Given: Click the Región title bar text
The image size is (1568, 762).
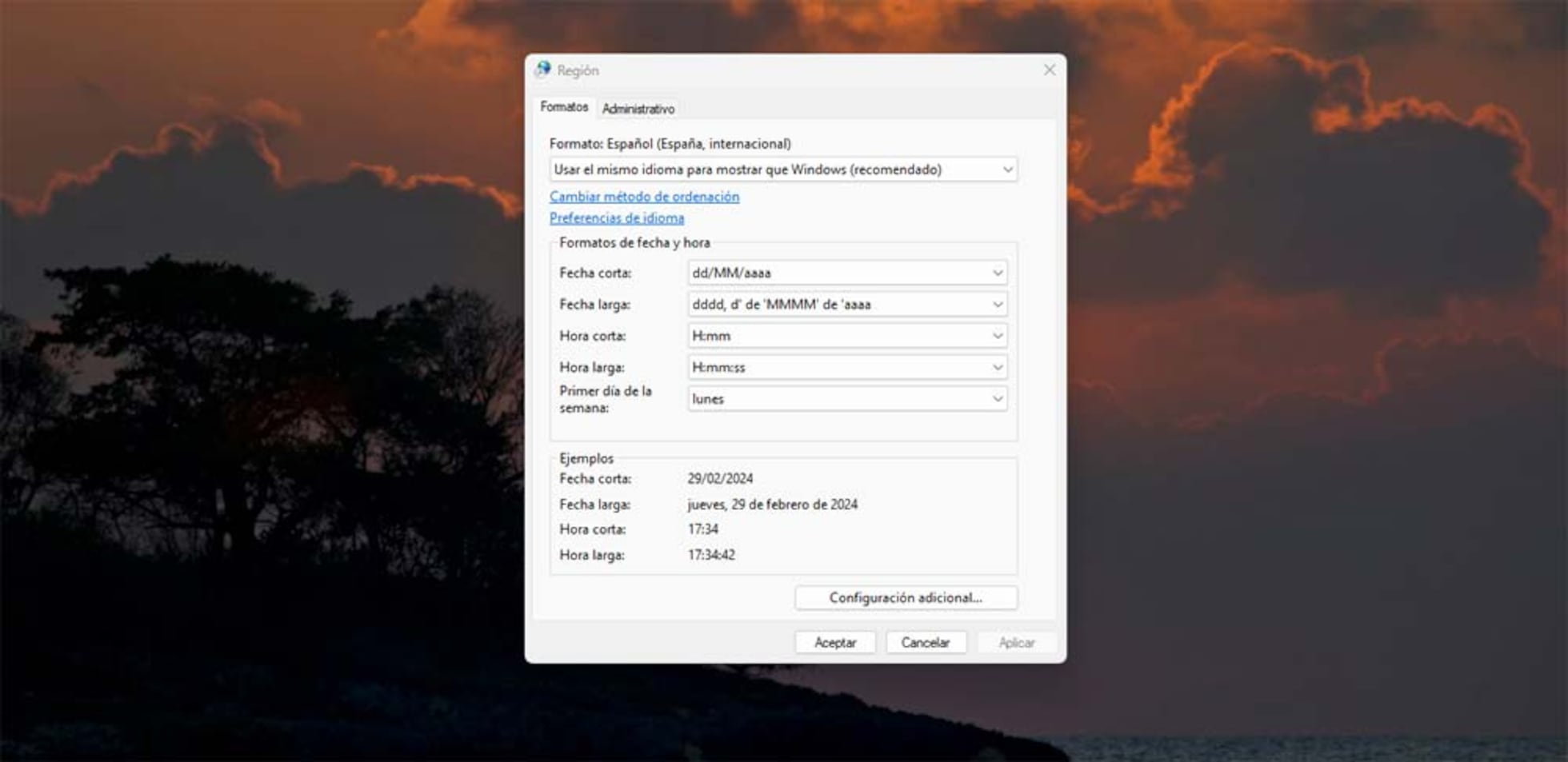Looking at the screenshot, I should (x=578, y=70).
